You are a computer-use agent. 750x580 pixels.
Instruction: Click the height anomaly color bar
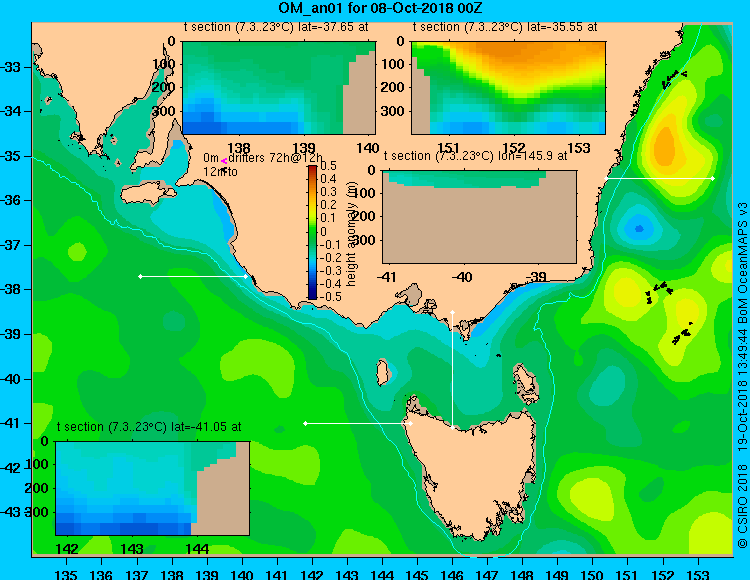(312, 232)
